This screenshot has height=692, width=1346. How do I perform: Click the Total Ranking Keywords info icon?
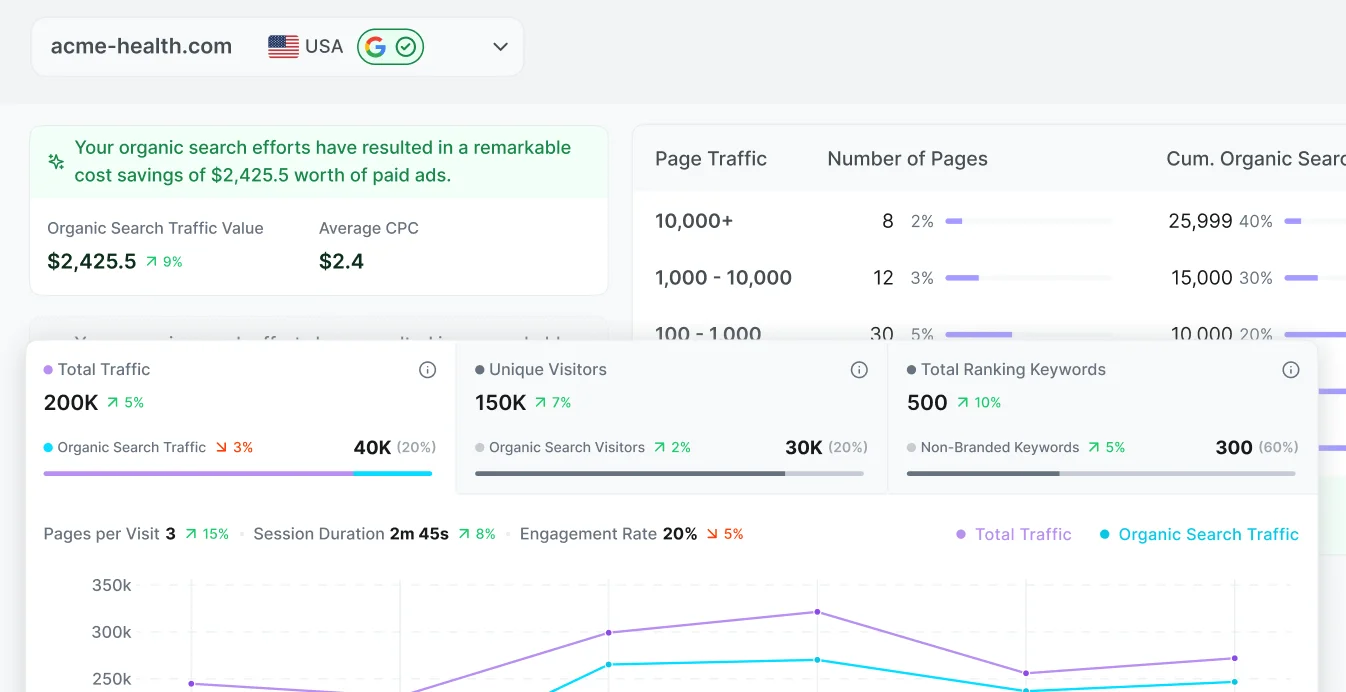pyautogui.click(x=1291, y=369)
